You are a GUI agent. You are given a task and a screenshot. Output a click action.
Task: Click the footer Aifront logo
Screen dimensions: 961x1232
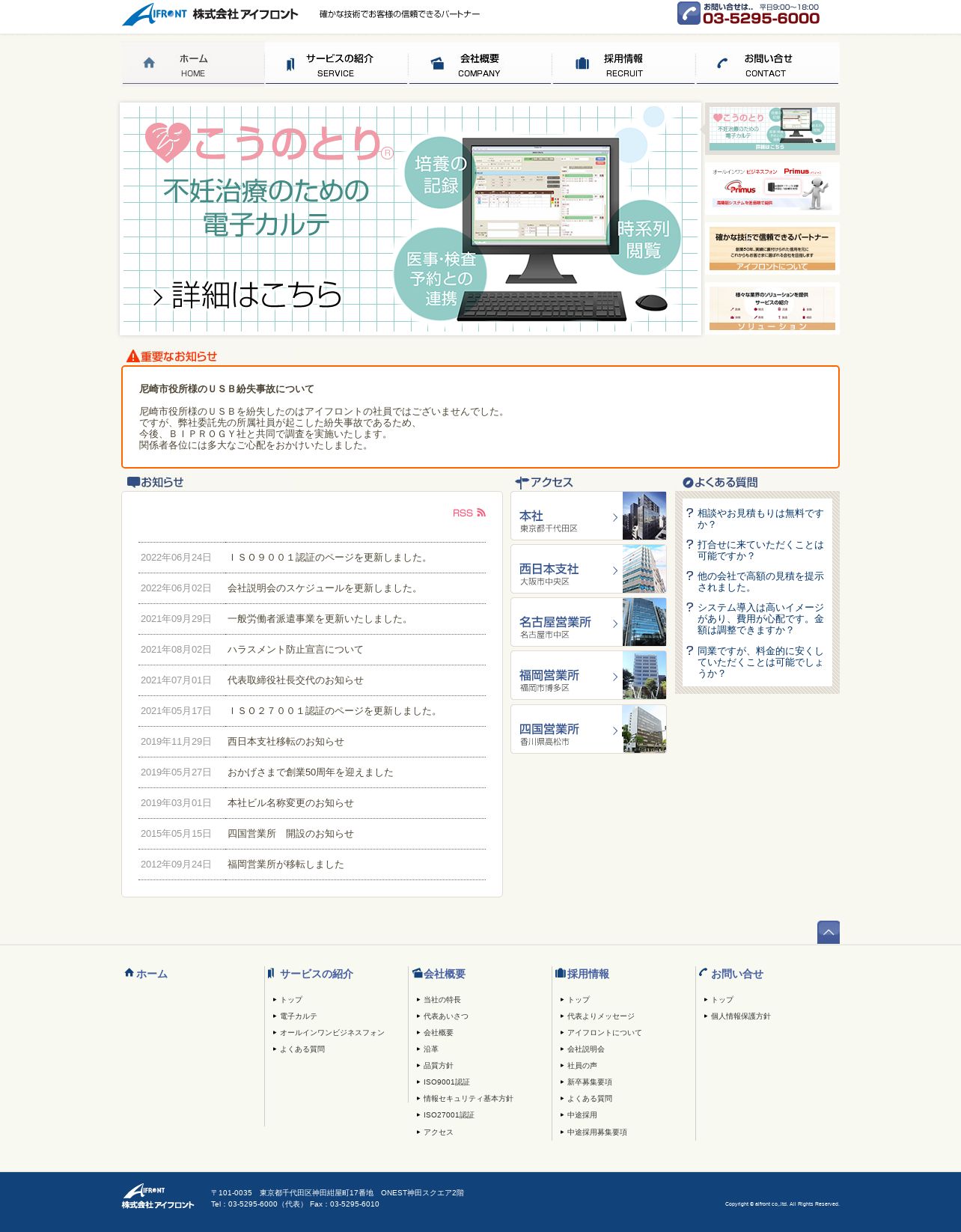tap(158, 1196)
